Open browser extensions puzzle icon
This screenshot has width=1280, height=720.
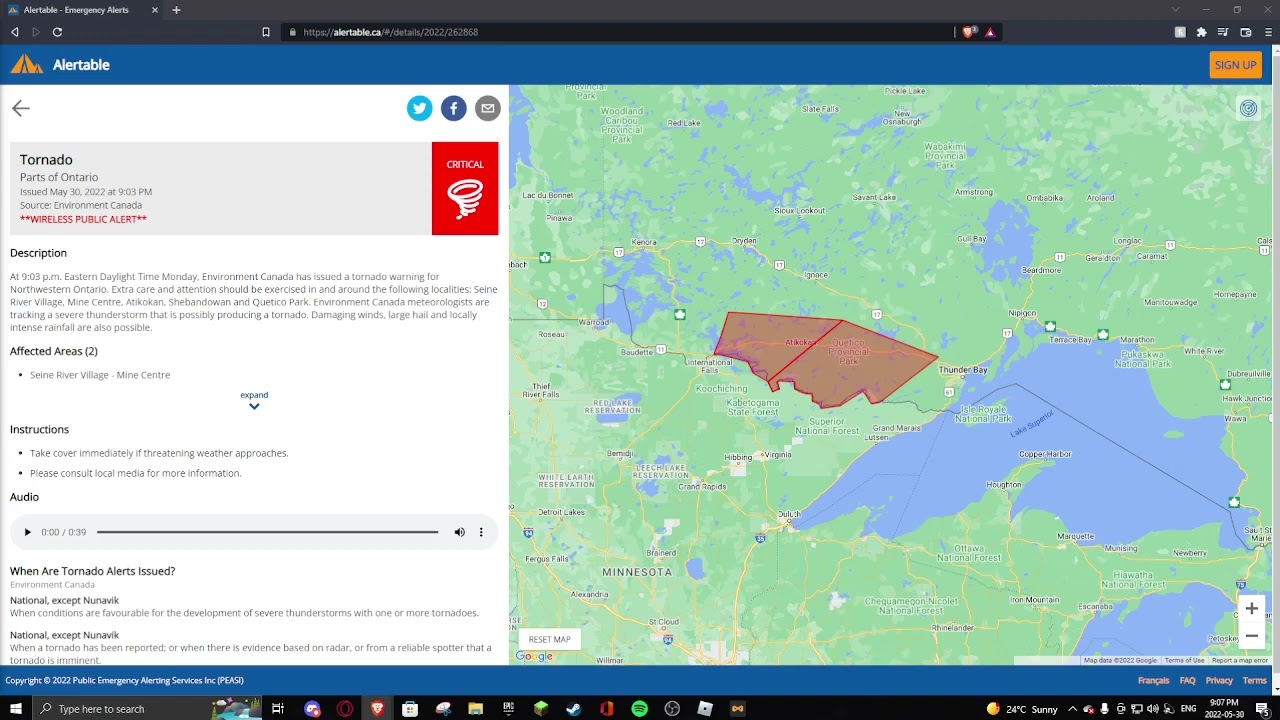coord(1201,32)
